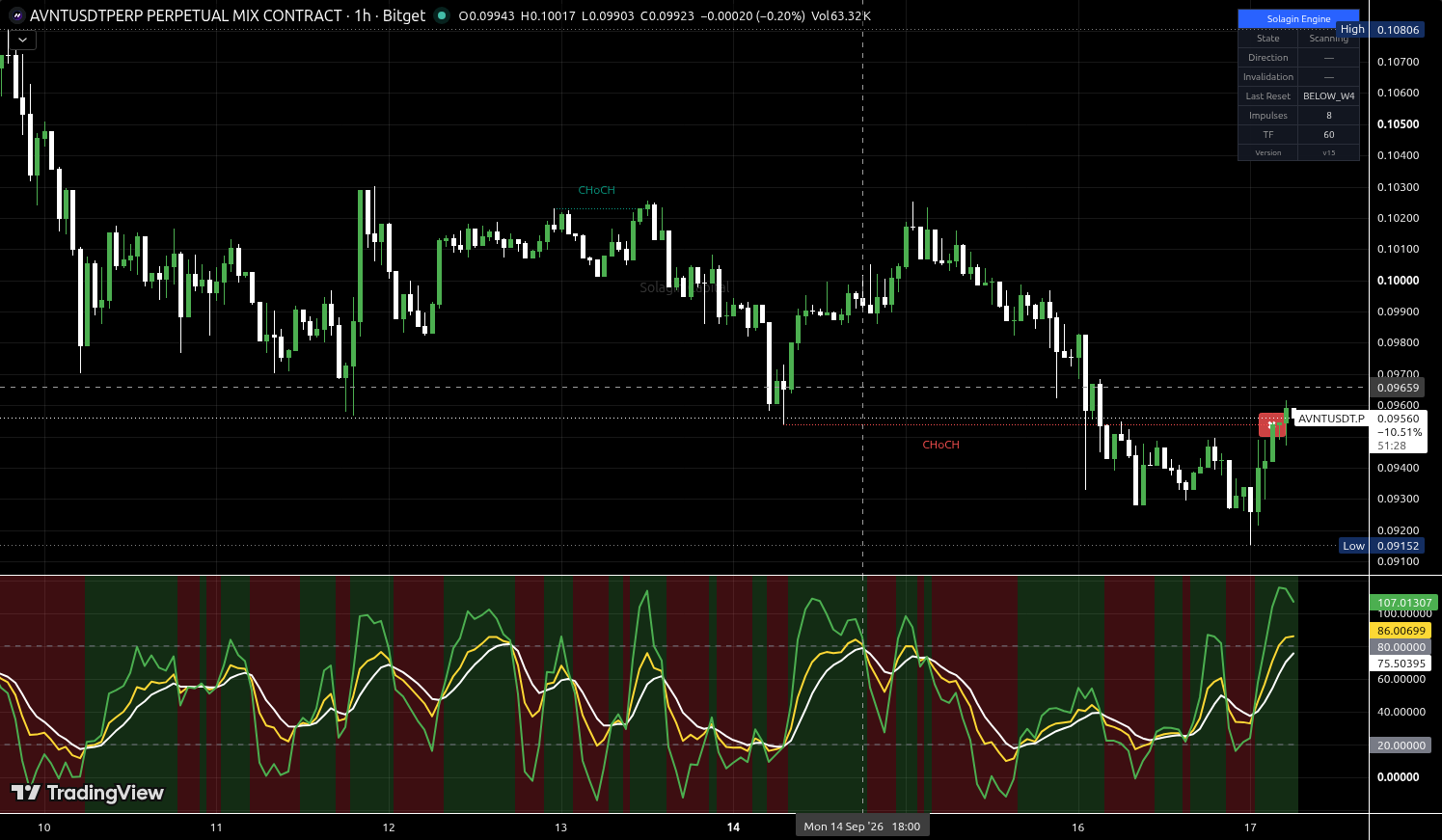1442x840 pixels.
Task: Click the 20.00000 lower band label
Action: point(1401,745)
